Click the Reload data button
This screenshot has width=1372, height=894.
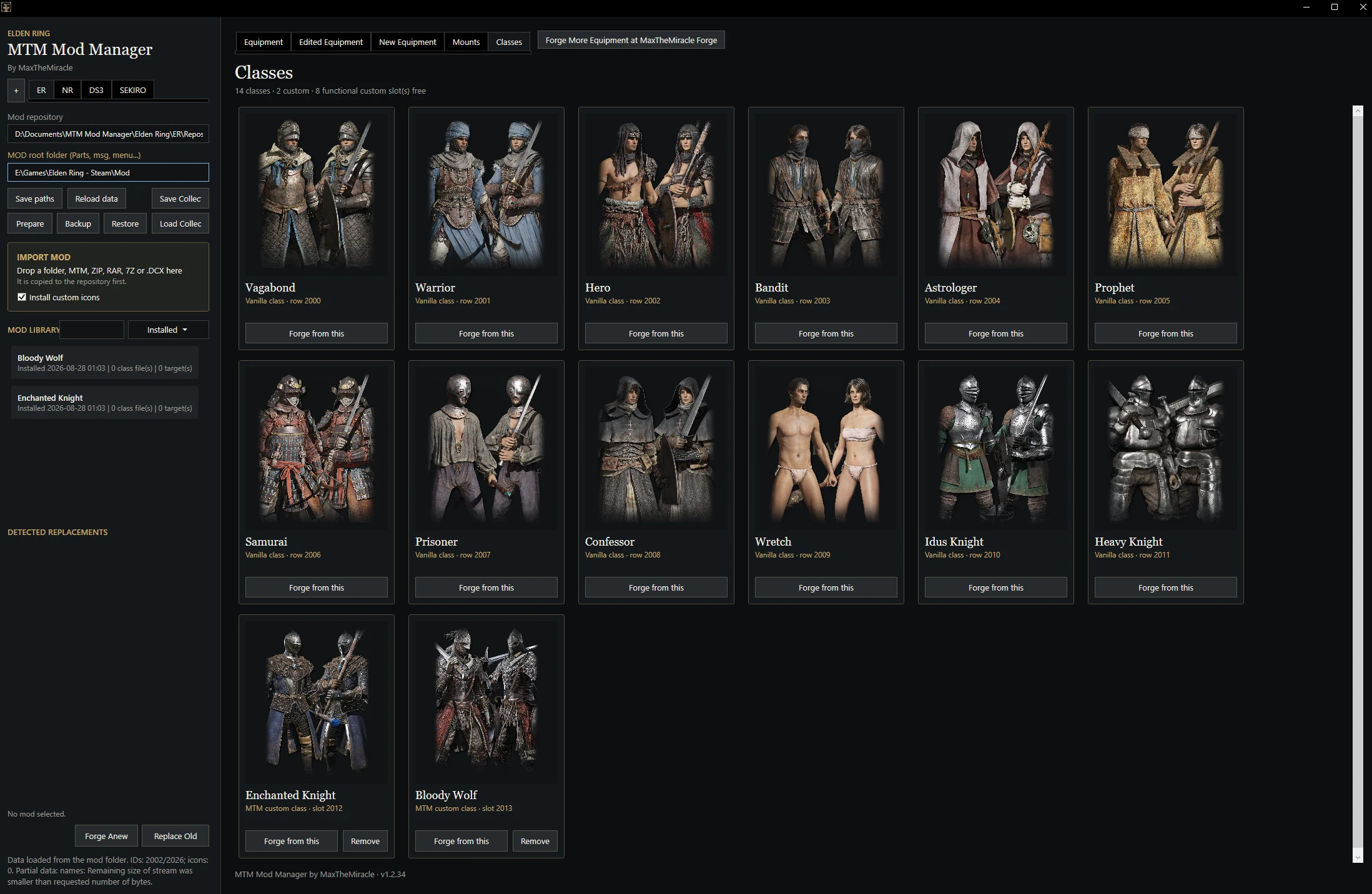click(x=97, y=199)
